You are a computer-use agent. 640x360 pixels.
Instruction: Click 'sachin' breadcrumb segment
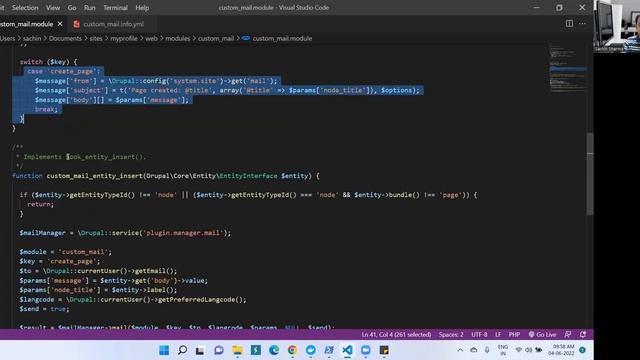coord(32,38)
